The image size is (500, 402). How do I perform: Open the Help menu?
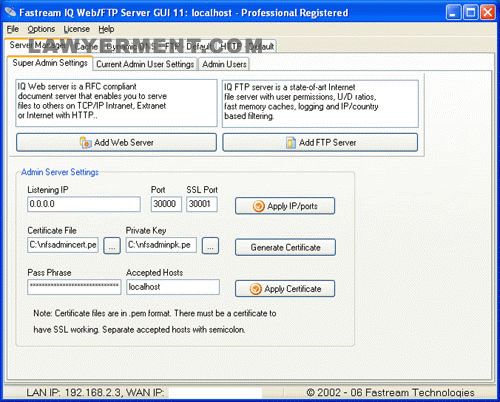point(106,29)
